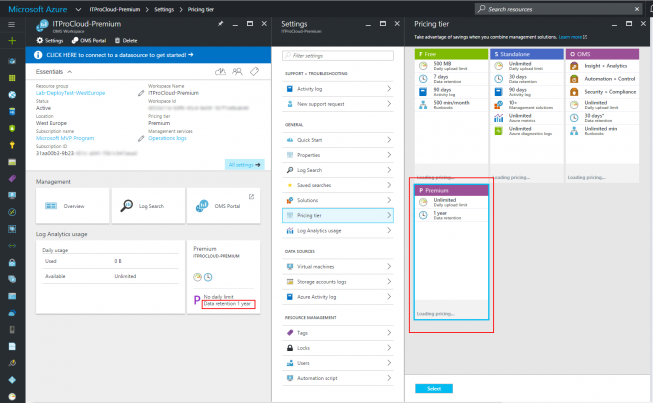653x403 pixels.
Task: Open Saved searches in Settings
Action: 338,185
